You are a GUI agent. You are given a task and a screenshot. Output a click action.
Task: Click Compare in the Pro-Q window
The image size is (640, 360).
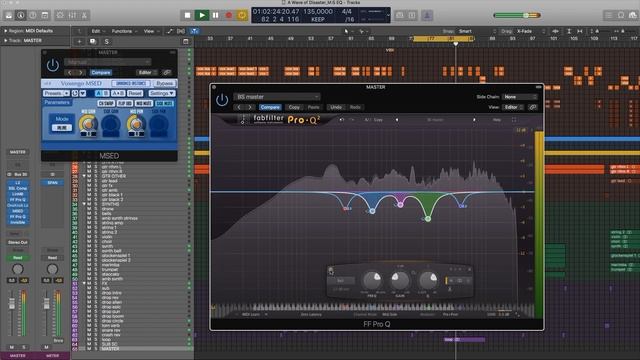tap(270, 107)
